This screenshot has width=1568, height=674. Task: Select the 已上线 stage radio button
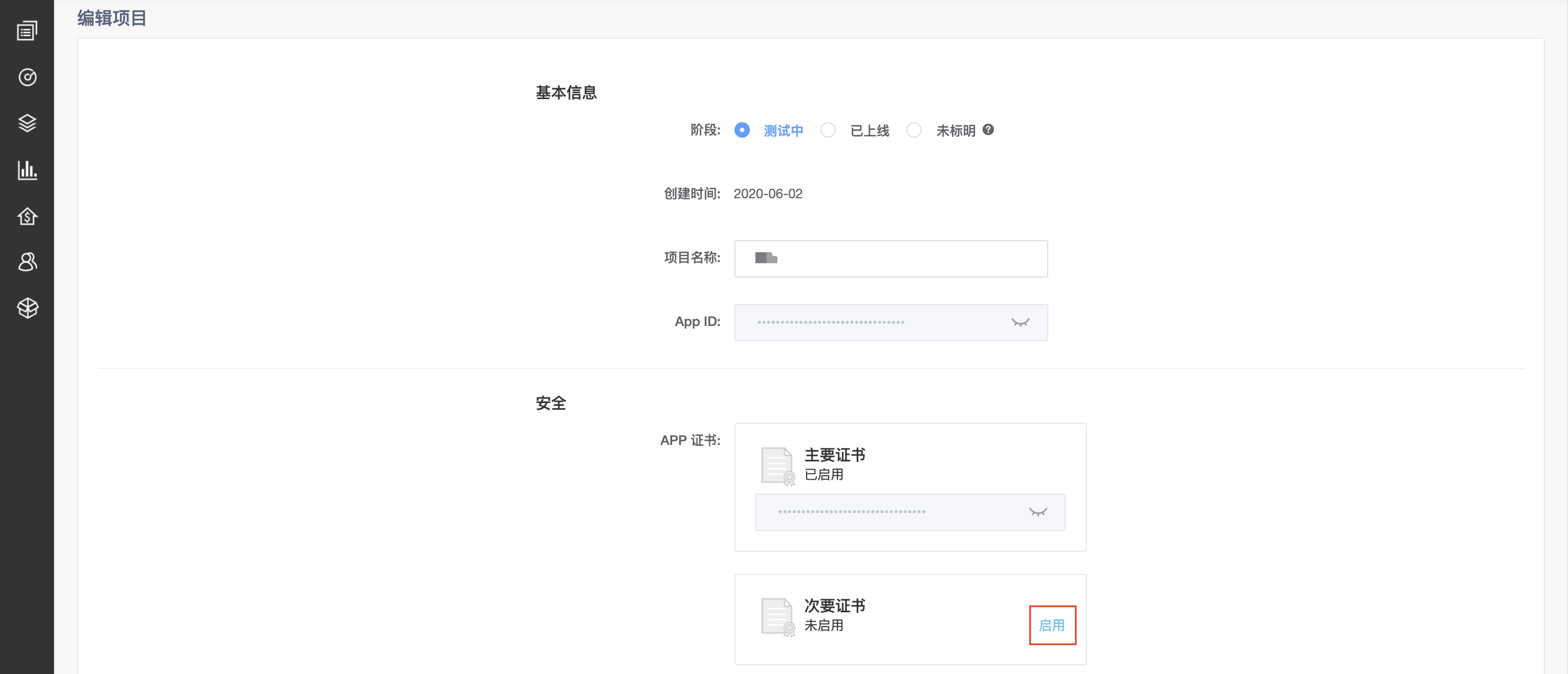point(827,131)
